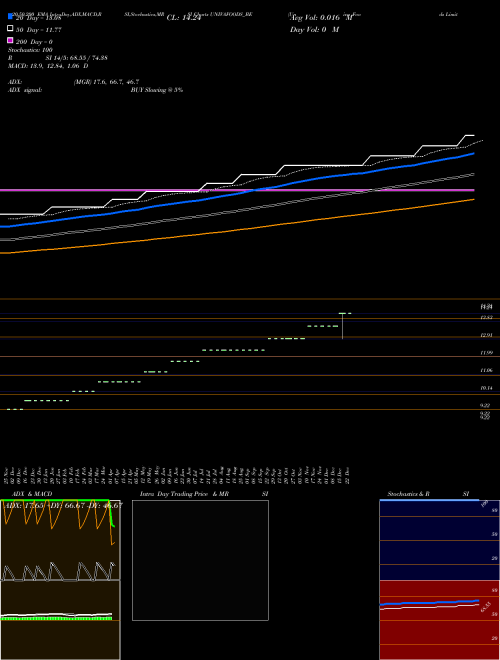Click the ADX & MACD mini chart
The width and height of the screenshot is (500, 660).
click(x=60, y=580)
